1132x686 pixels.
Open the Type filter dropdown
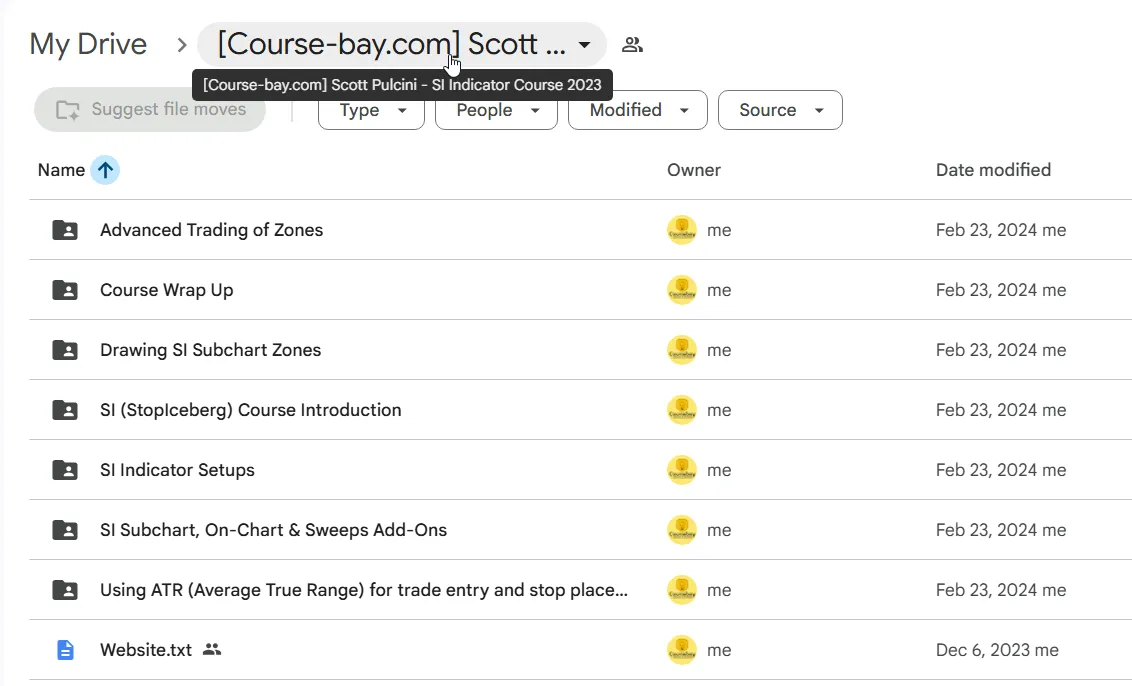(x=371, y=110)
